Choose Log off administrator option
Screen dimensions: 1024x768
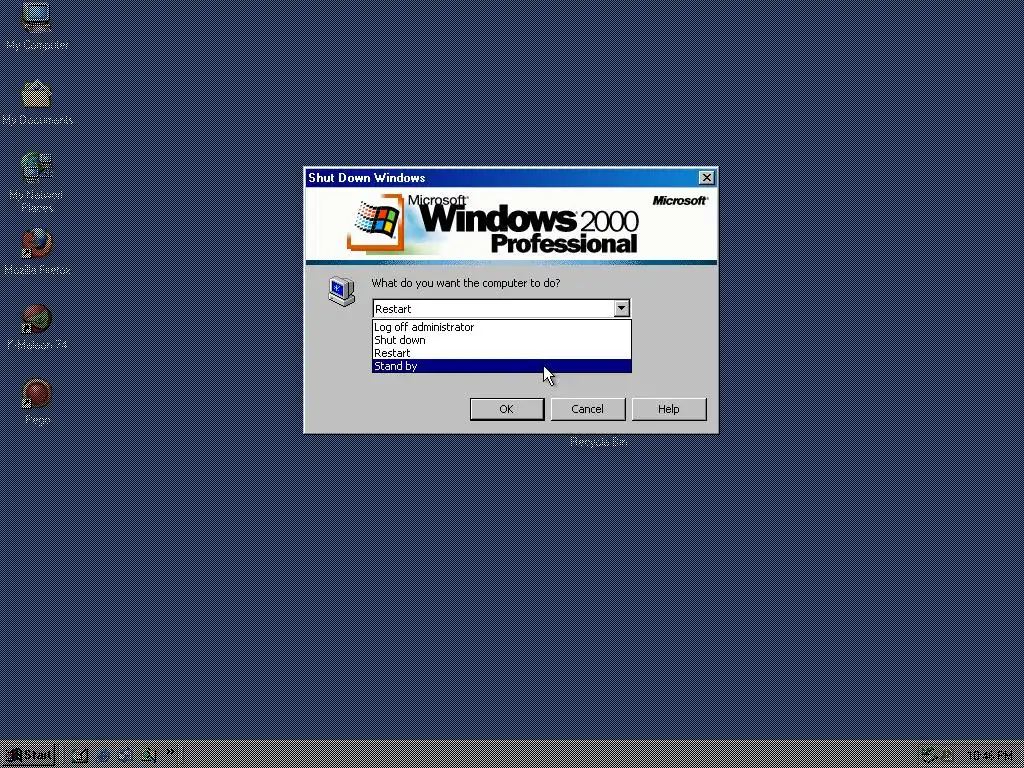click(502, 327)
